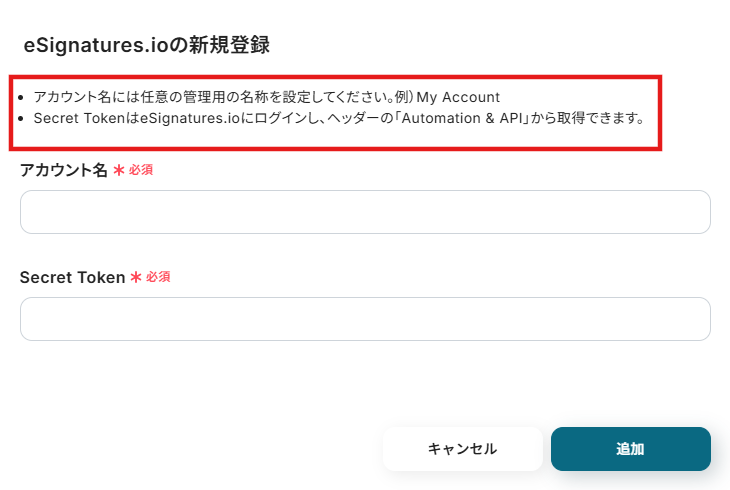
Task: Click the red asterisk beside アカウント名
Action: click(x=119, y=171)
